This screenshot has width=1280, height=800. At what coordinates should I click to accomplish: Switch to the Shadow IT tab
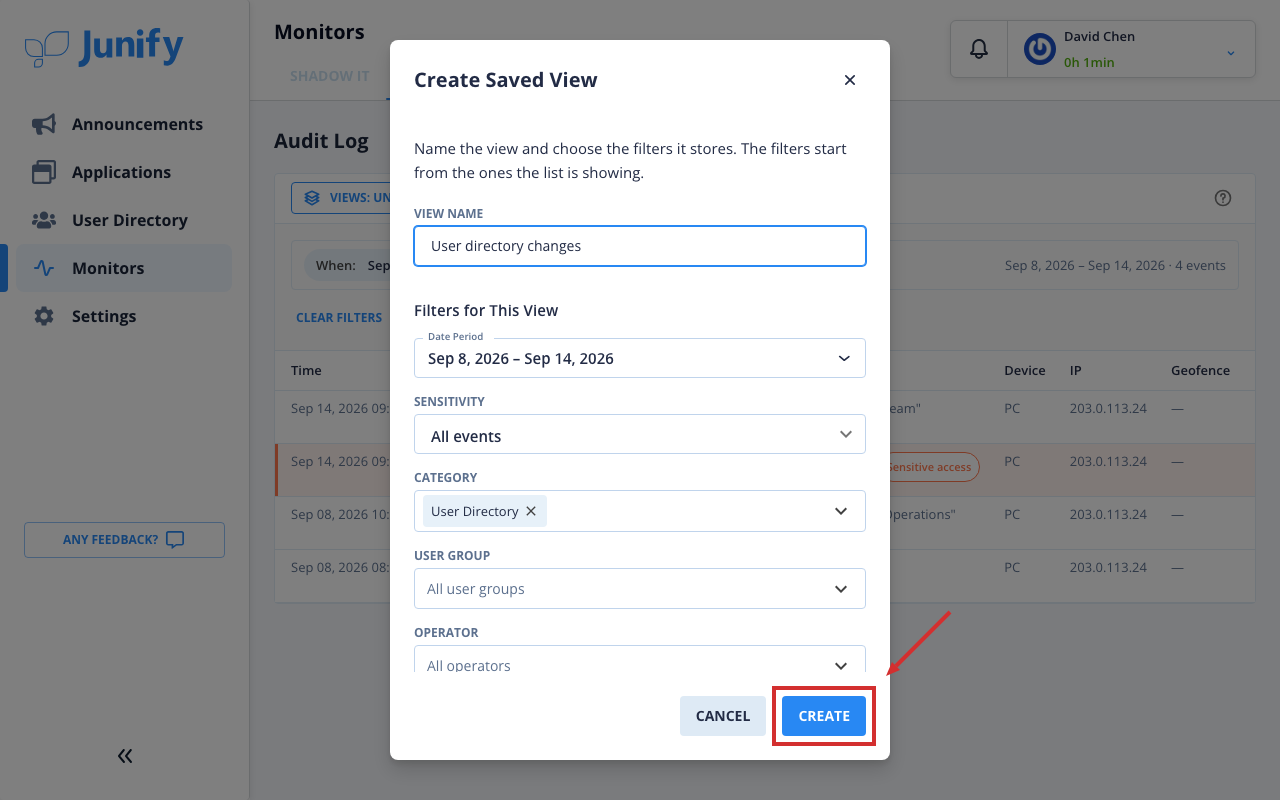tap(330, 76)
